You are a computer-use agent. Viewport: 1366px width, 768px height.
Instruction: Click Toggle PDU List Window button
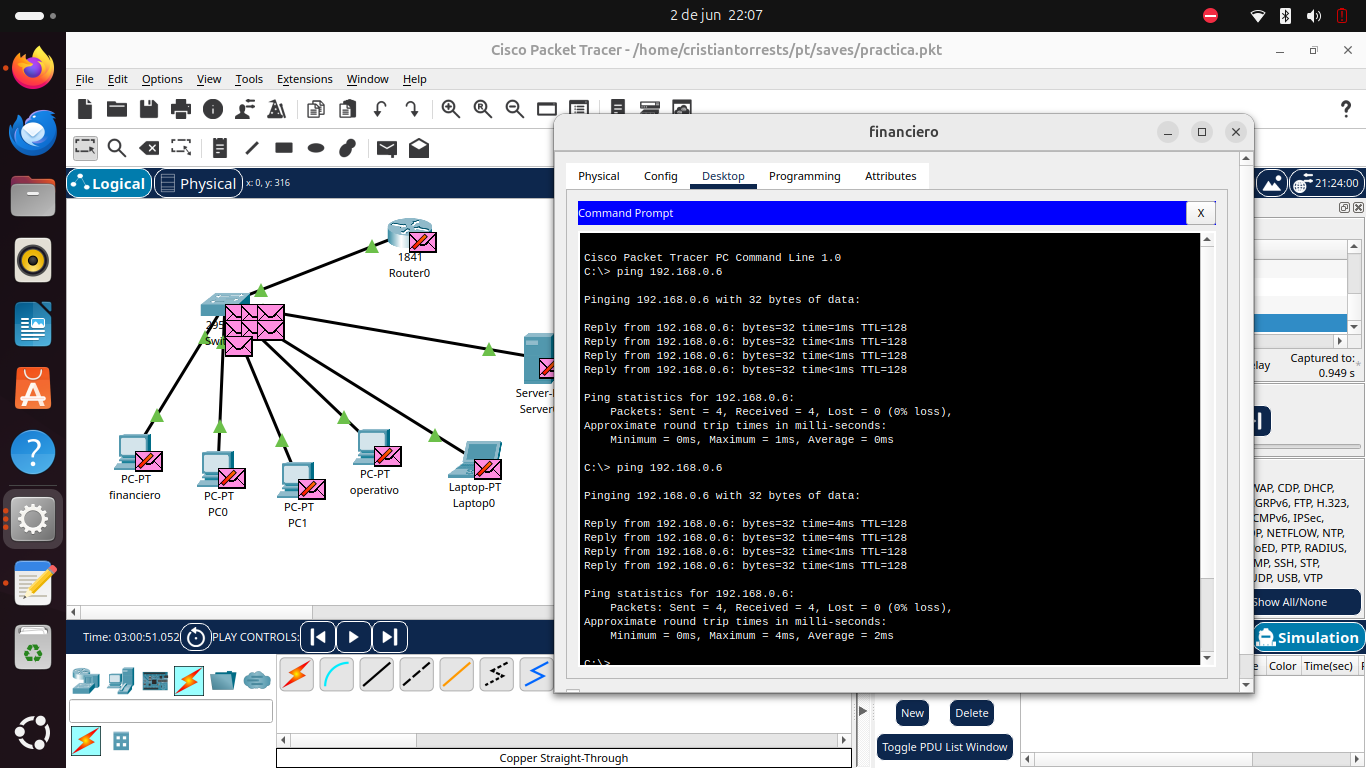coord(945,747)
